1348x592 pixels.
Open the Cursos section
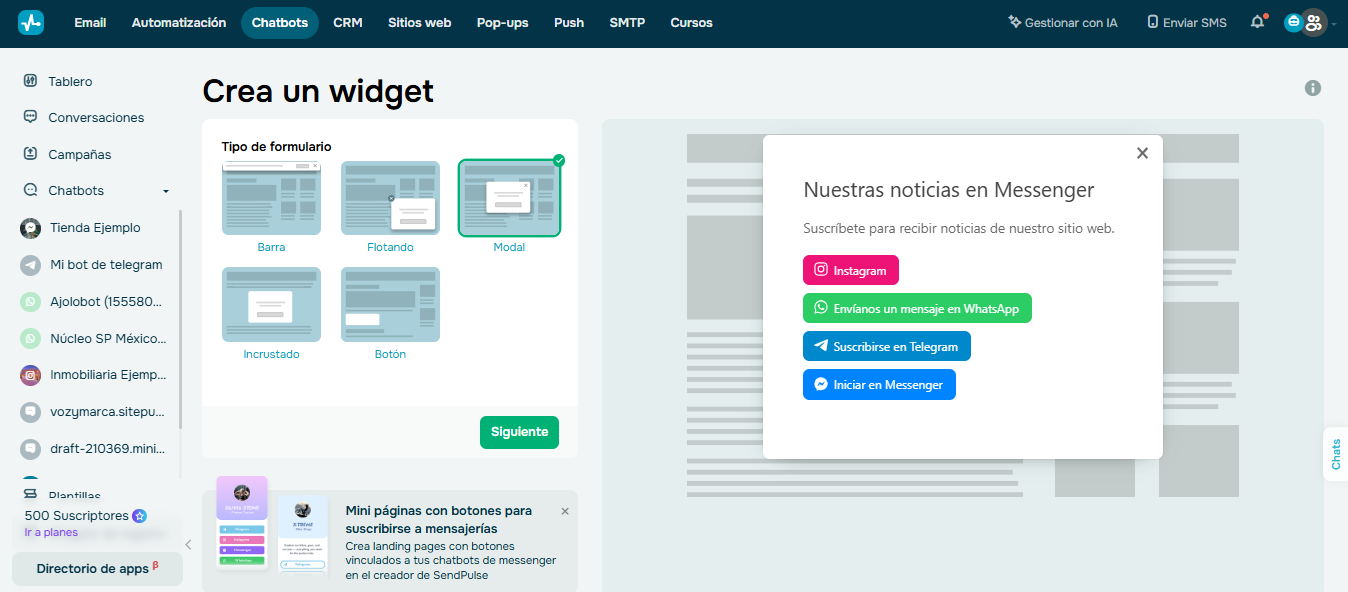click(x=692, y=22)
